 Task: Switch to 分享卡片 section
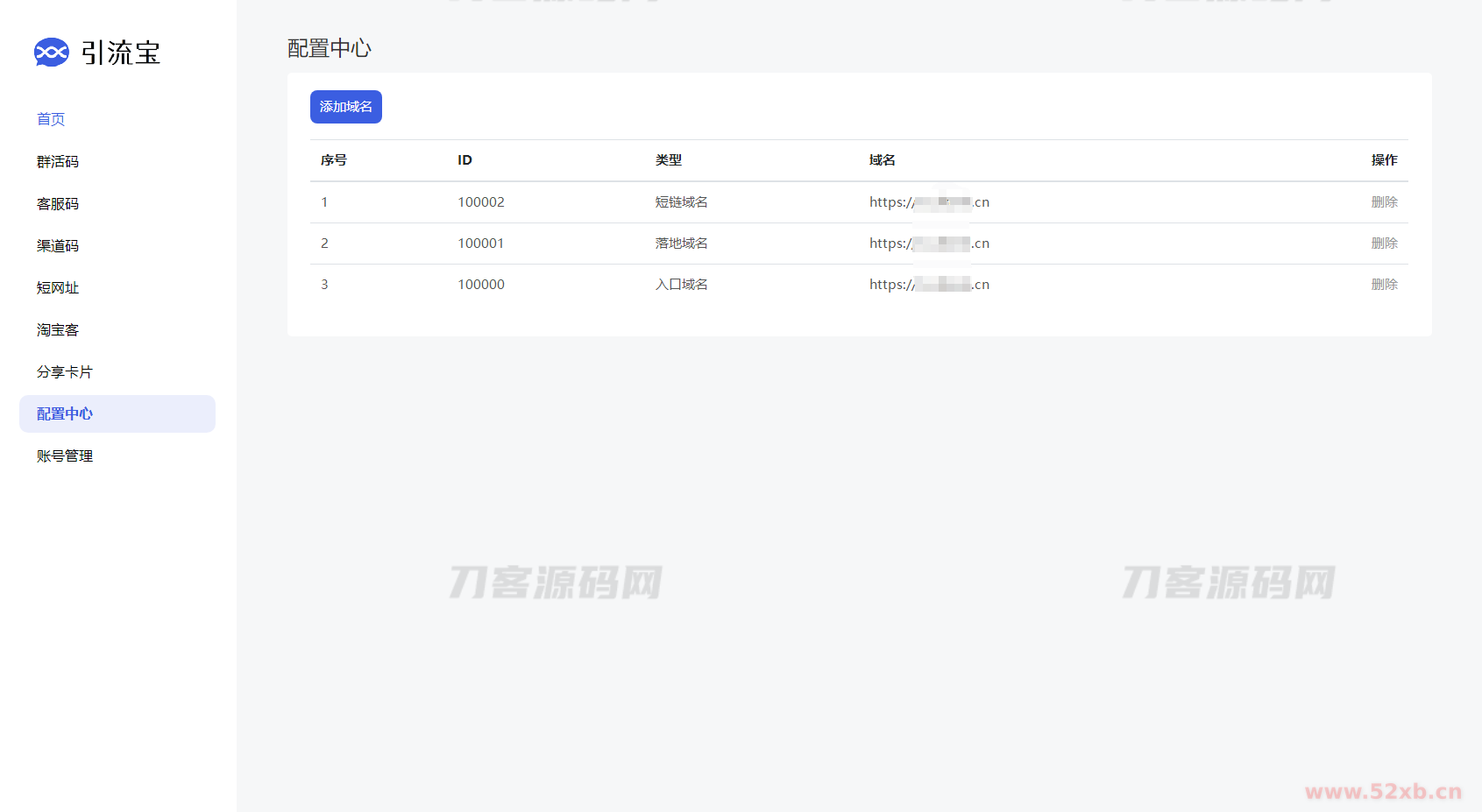coord(65,372)
